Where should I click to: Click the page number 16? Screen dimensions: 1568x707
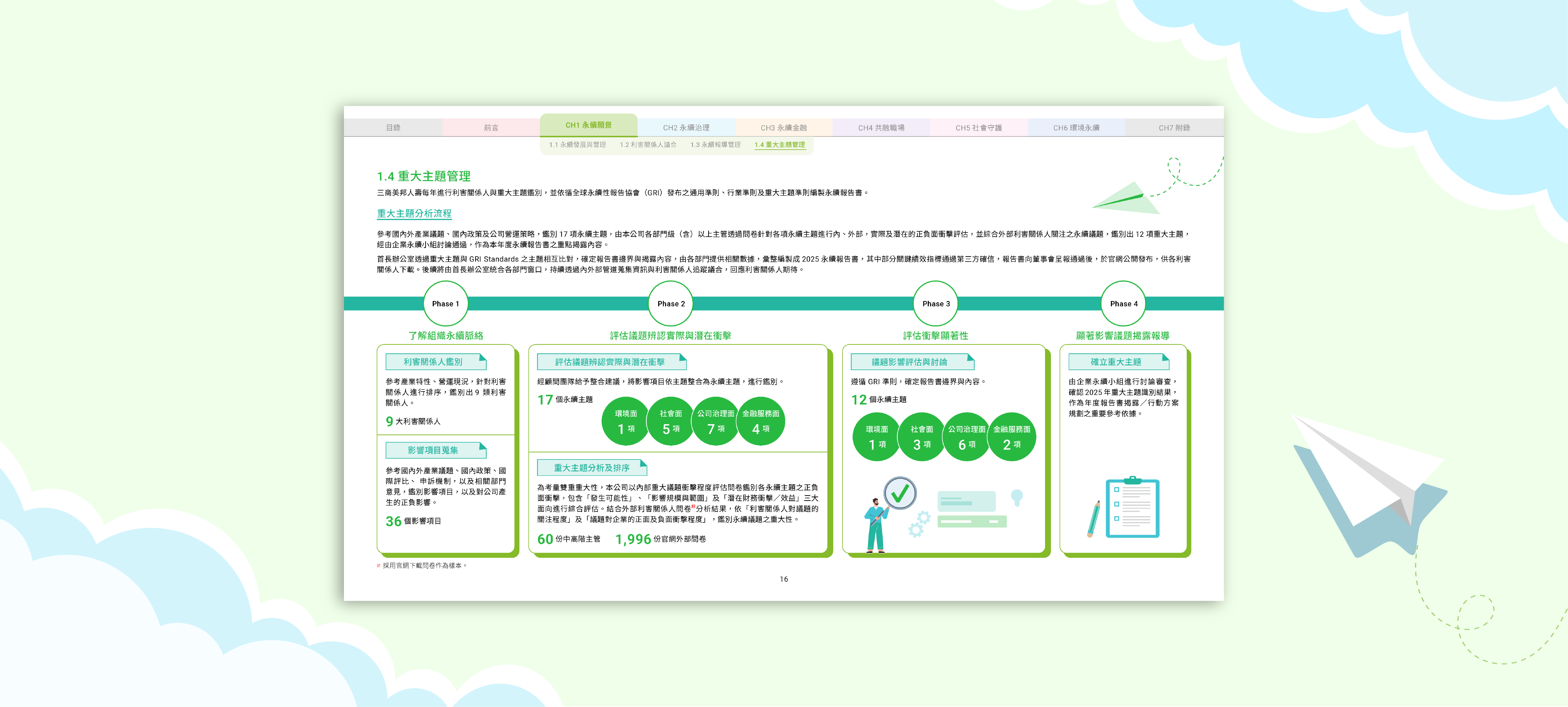(x=784, y=579)
